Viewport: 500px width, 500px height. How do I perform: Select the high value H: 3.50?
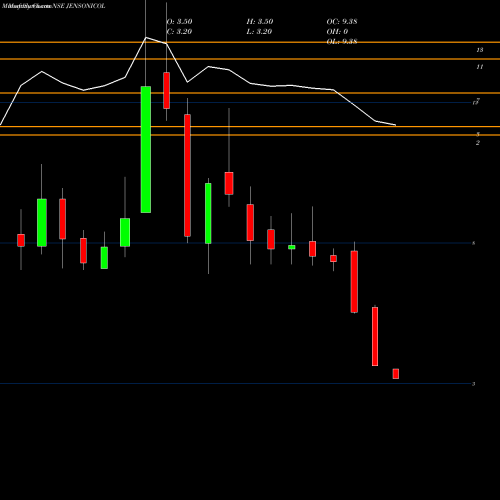[260, 22]
